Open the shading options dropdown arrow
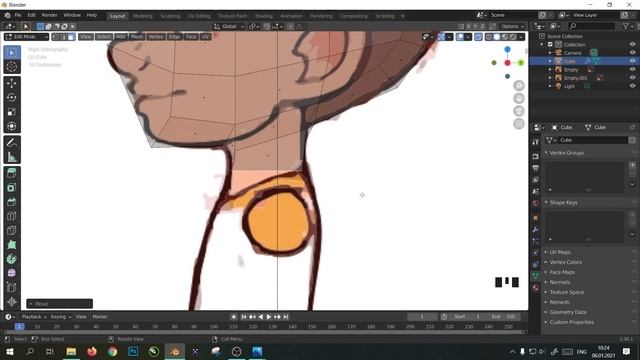 (x=521, y=37)
